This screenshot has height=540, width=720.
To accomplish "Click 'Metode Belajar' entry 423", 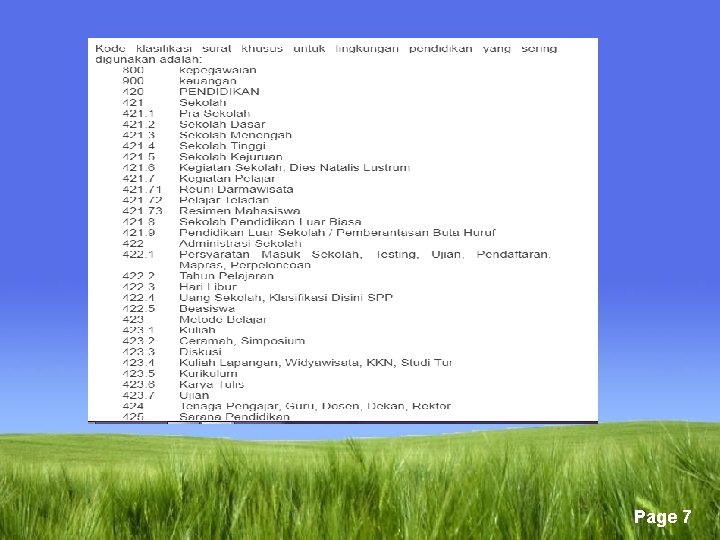I will tap(194, 319).
